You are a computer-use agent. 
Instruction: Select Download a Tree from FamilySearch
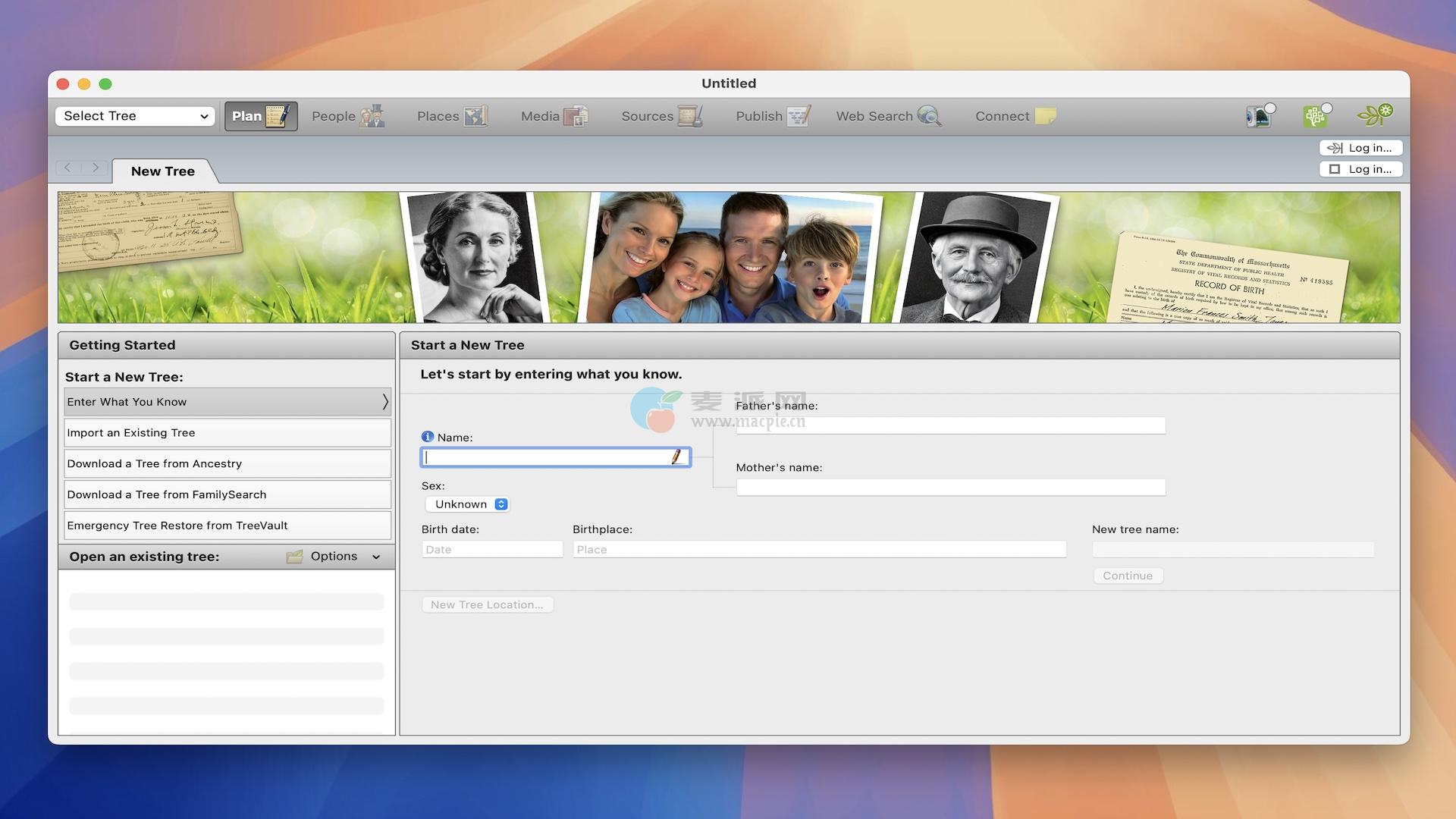tap(227, 494)
